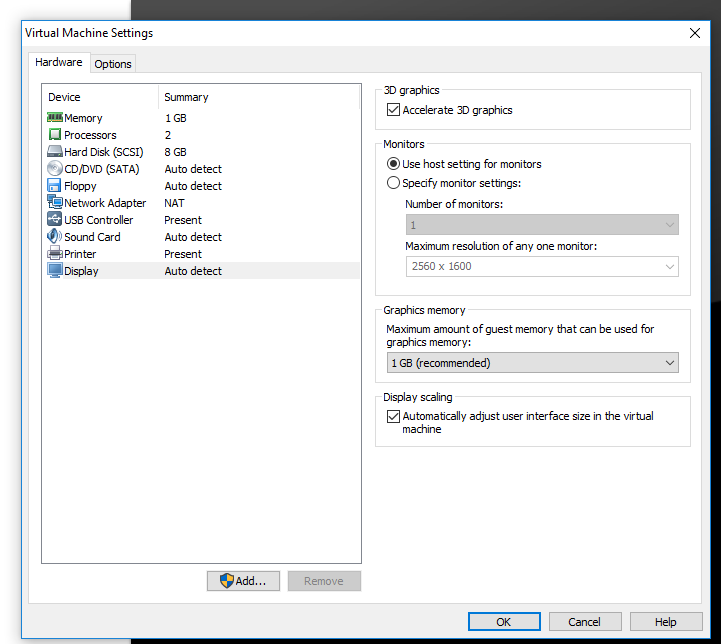Click the Cancel button

click(x=584, y=622)
